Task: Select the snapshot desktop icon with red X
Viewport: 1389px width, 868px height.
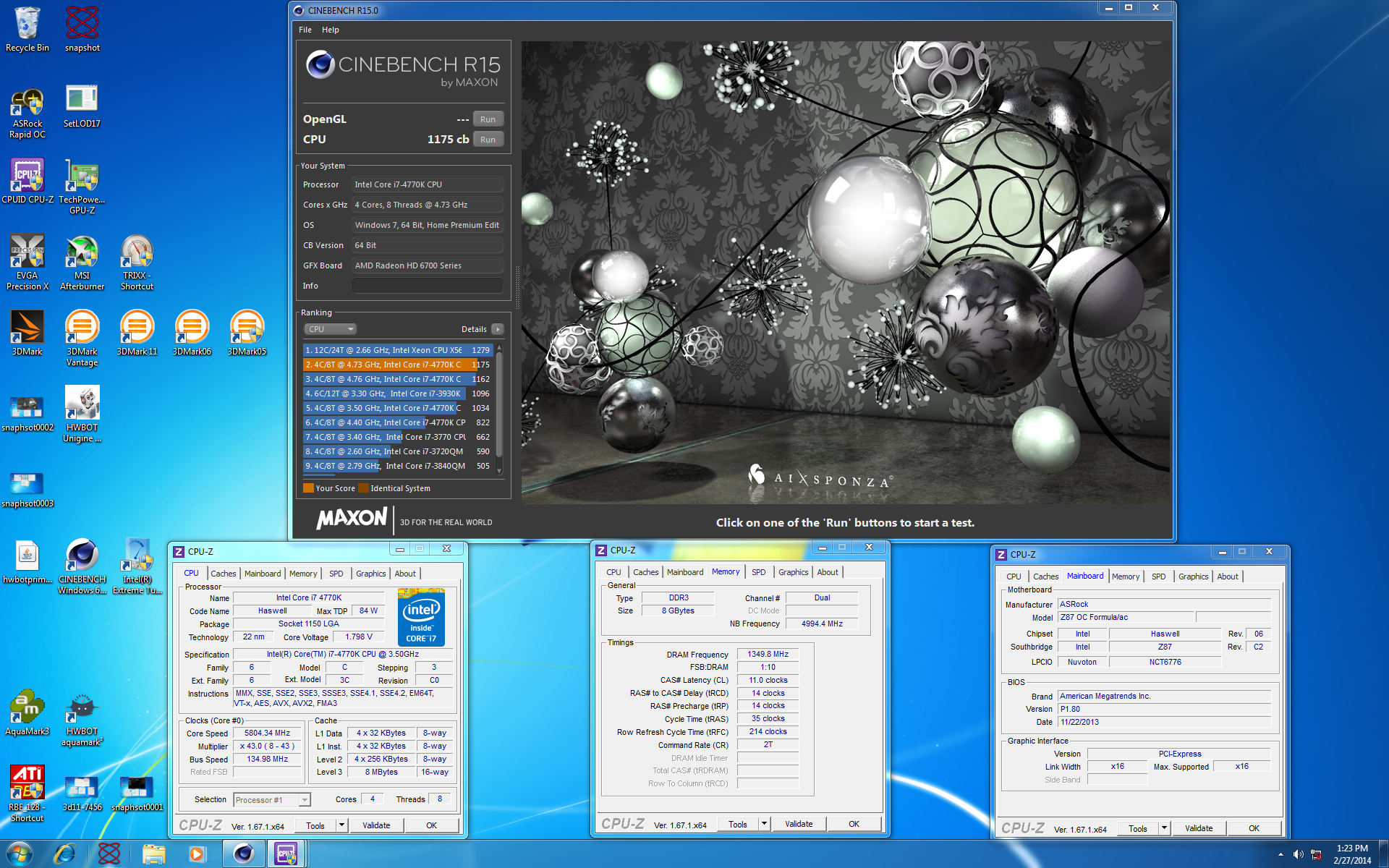Action: tap(82, 30)
